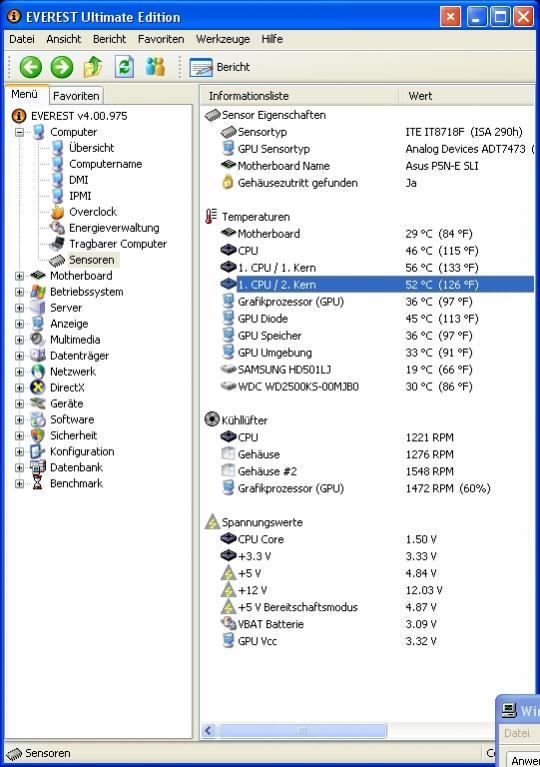Screen dimensions: 540x767
Task: Click the Gehäusezutritt gefunden lock icon
Action: (x=228, y=182)
